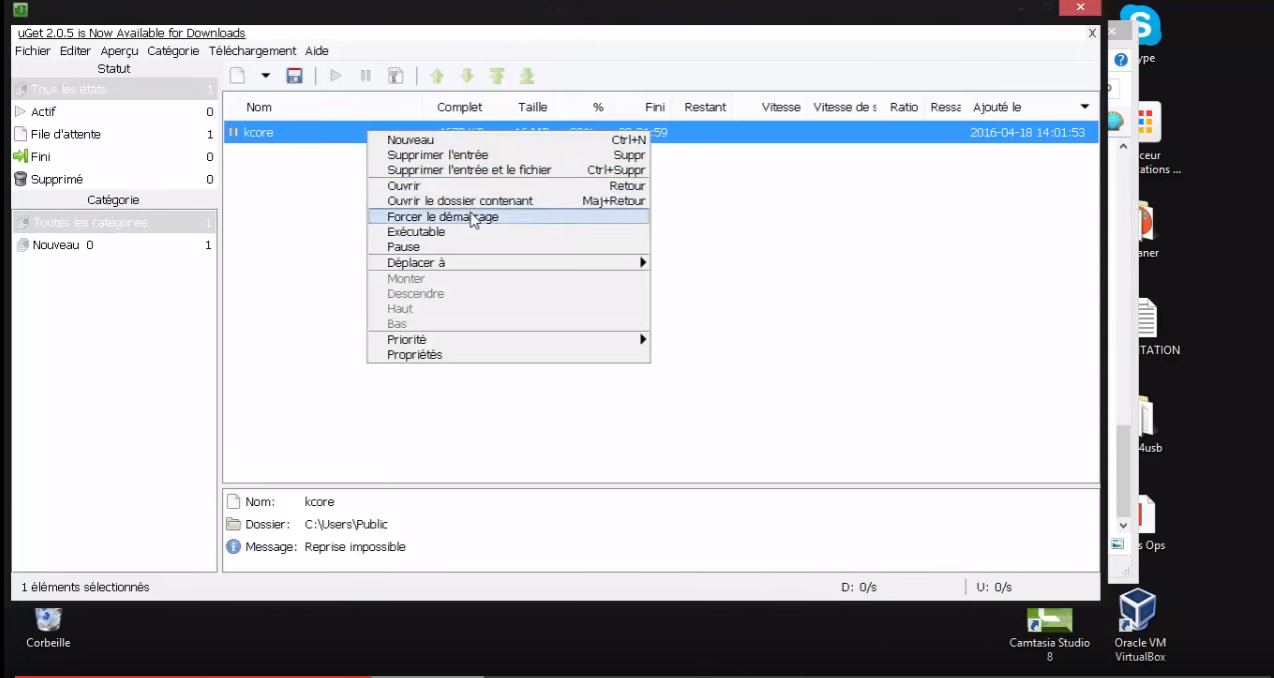This screenshot has width=1274, height=678.
Task: Sort by the Ajouté le column header
Action: pos(997,107)
